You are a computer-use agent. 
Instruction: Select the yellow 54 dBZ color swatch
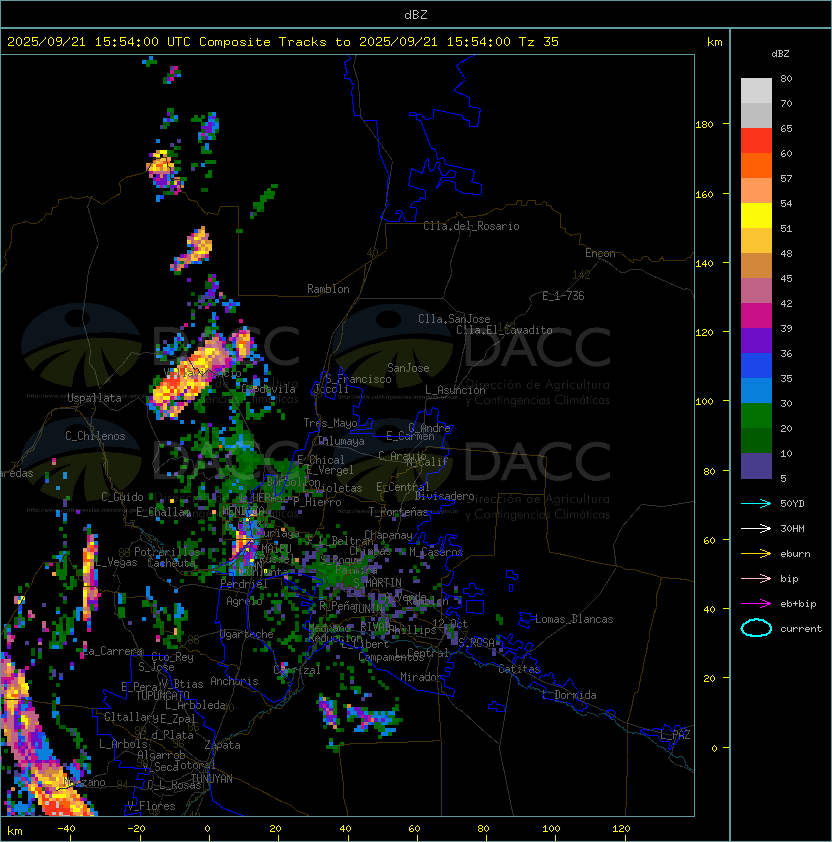tap(756, 215)
